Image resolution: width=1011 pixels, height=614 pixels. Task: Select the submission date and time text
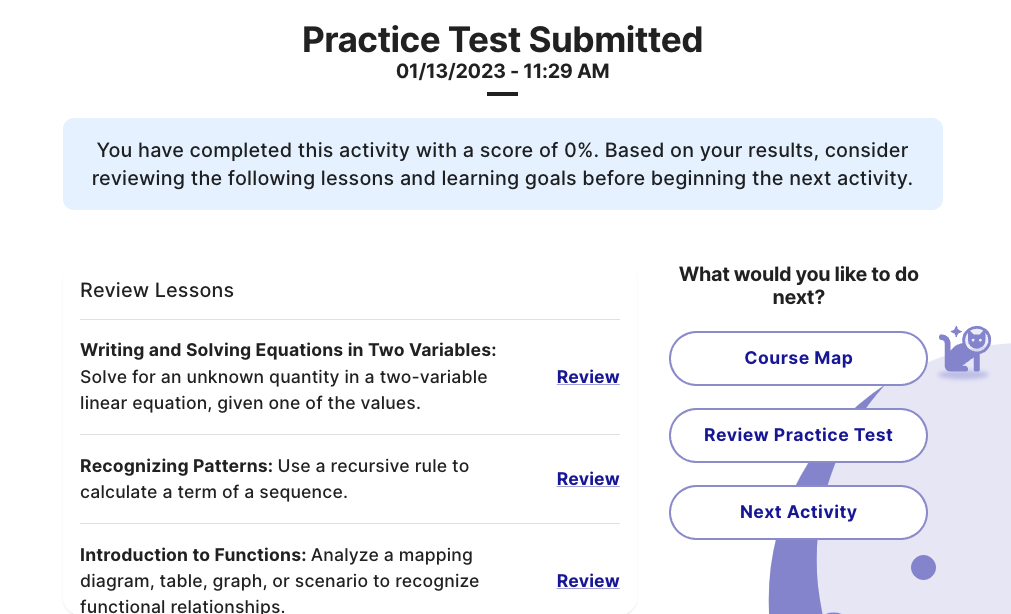(x=502, y=71)
